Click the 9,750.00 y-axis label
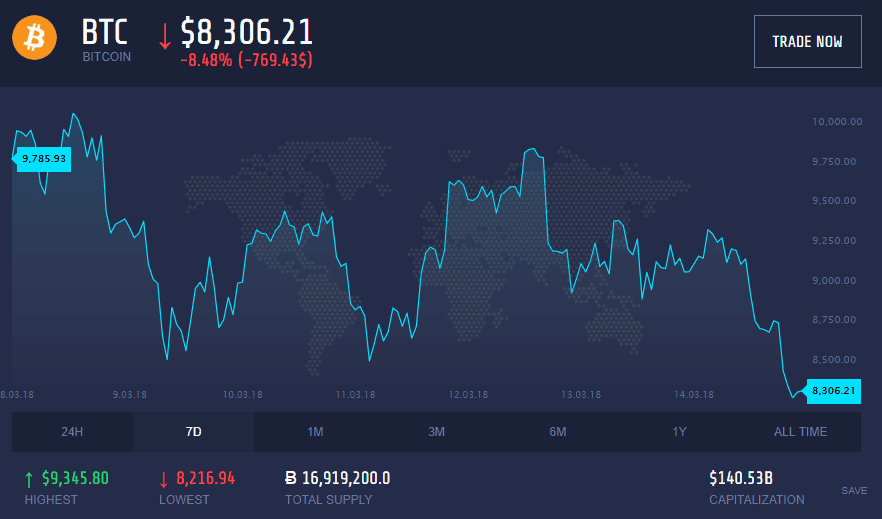This screenshot has width=882, height=519. tap(834, 161)
